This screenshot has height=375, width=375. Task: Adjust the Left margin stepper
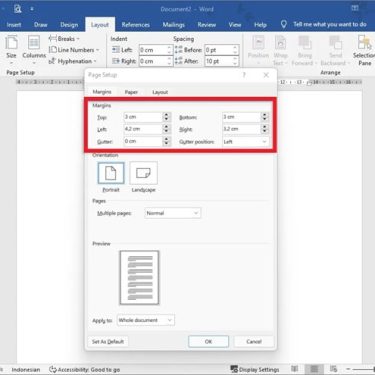tap(166, 129)
